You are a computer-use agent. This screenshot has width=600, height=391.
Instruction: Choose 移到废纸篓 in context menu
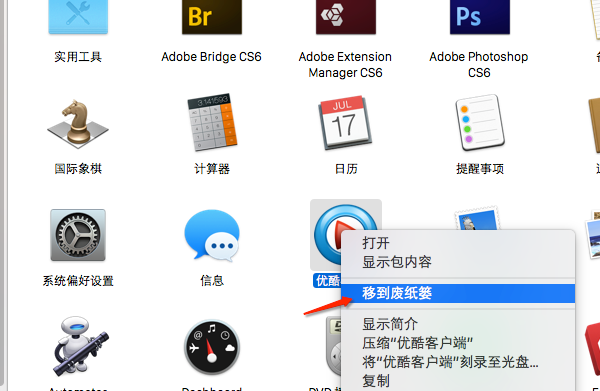(458, 293)
